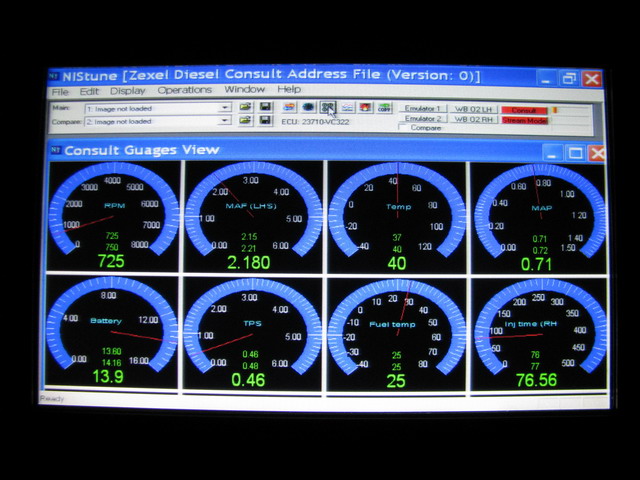Expand the Main image dropdown
640x480 pixels.
[224, 108]
